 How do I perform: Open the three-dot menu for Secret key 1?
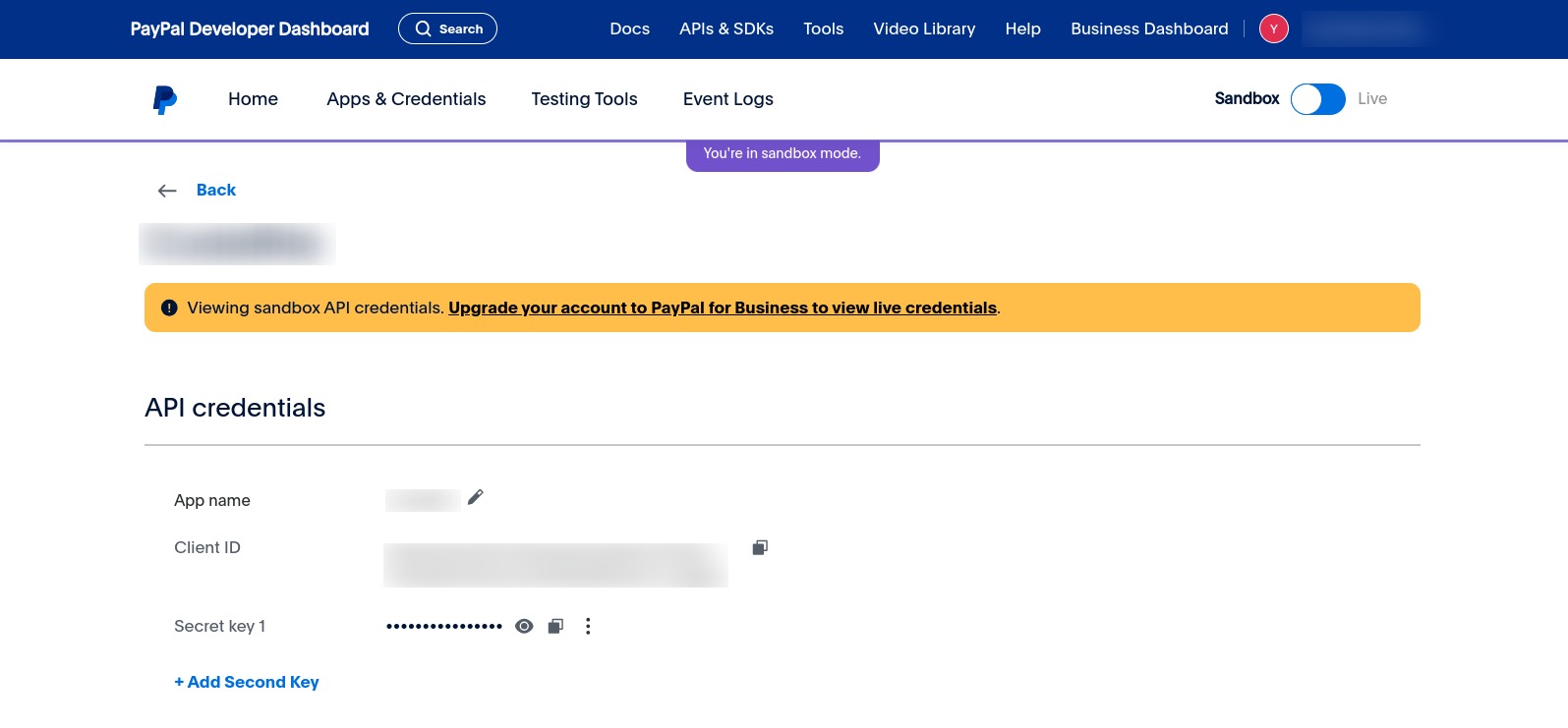[588, 626]
